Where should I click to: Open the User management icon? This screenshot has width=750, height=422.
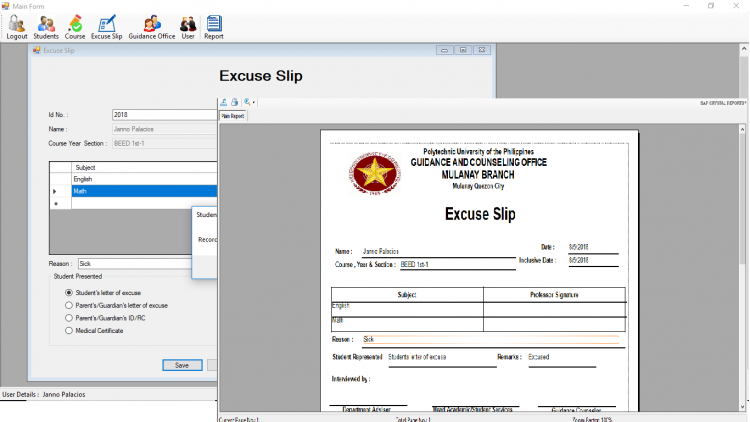coord(188,27)
